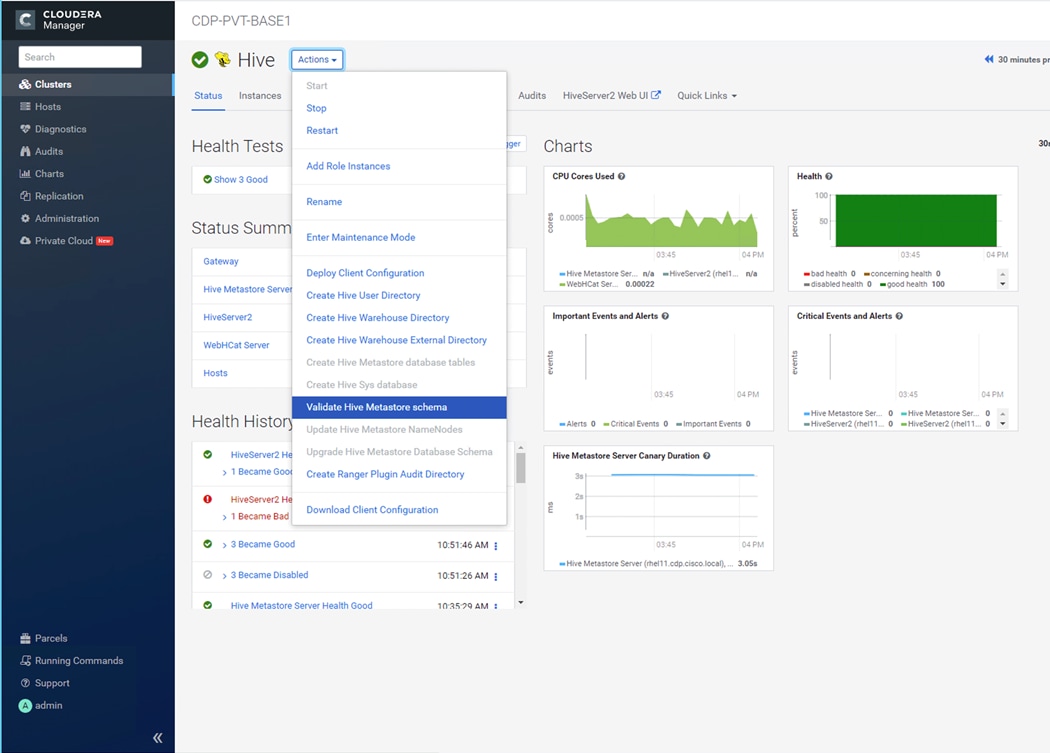Click the green Hive health status icon
The width and height of the screenshot is (1050, 753).
coord(200,60)
